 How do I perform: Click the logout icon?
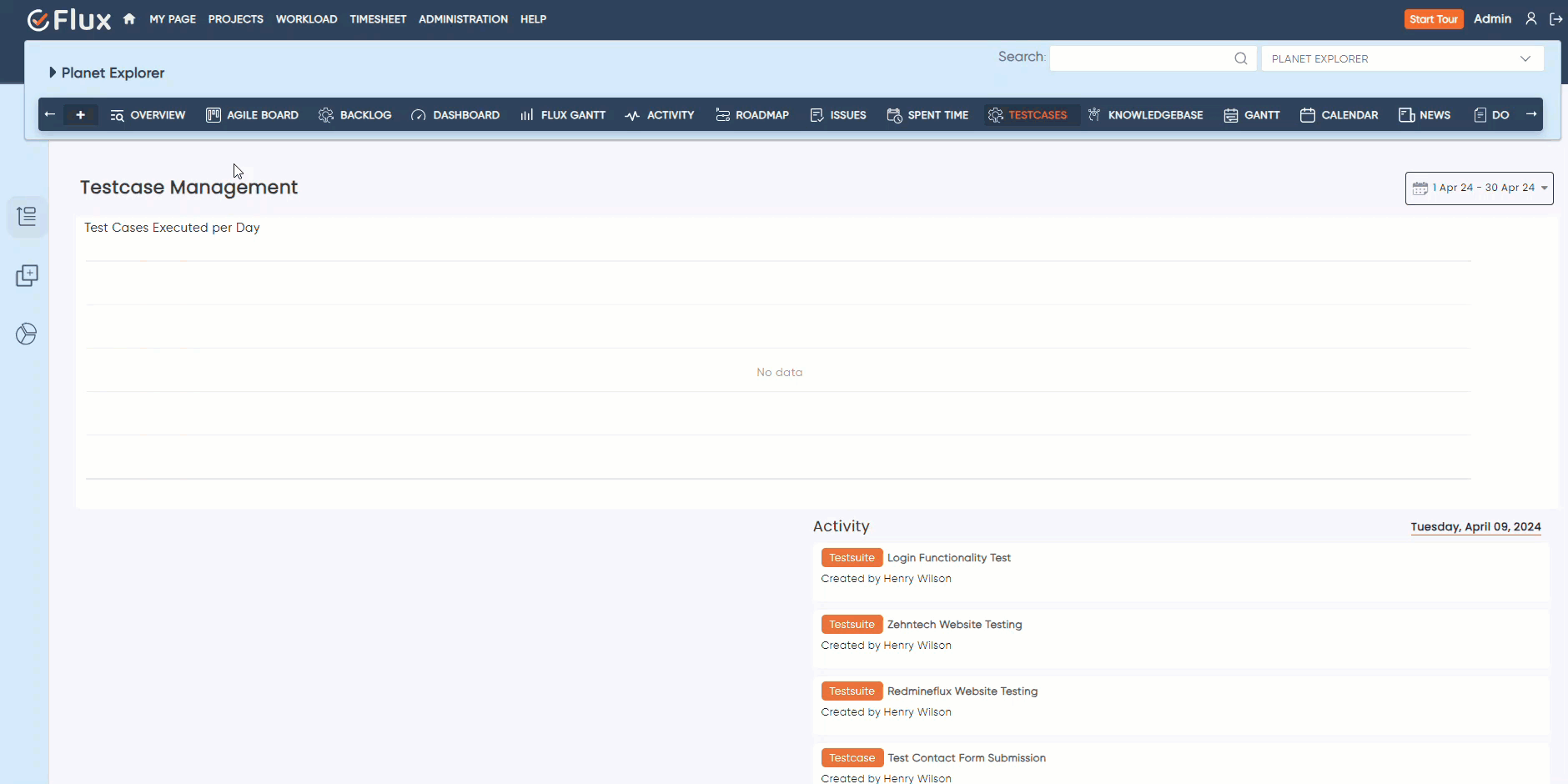point(1555,19)
